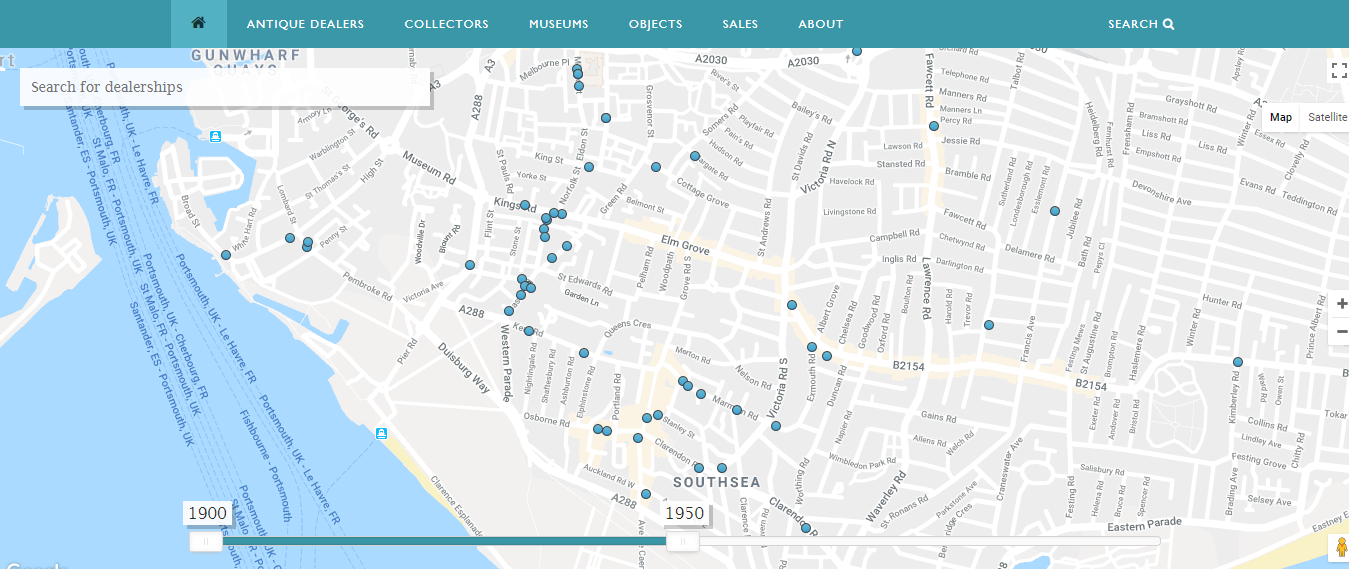Click the home icon in navigation bar
Viewport: 1349px width, 569px height.
click(x=198, y=23)
